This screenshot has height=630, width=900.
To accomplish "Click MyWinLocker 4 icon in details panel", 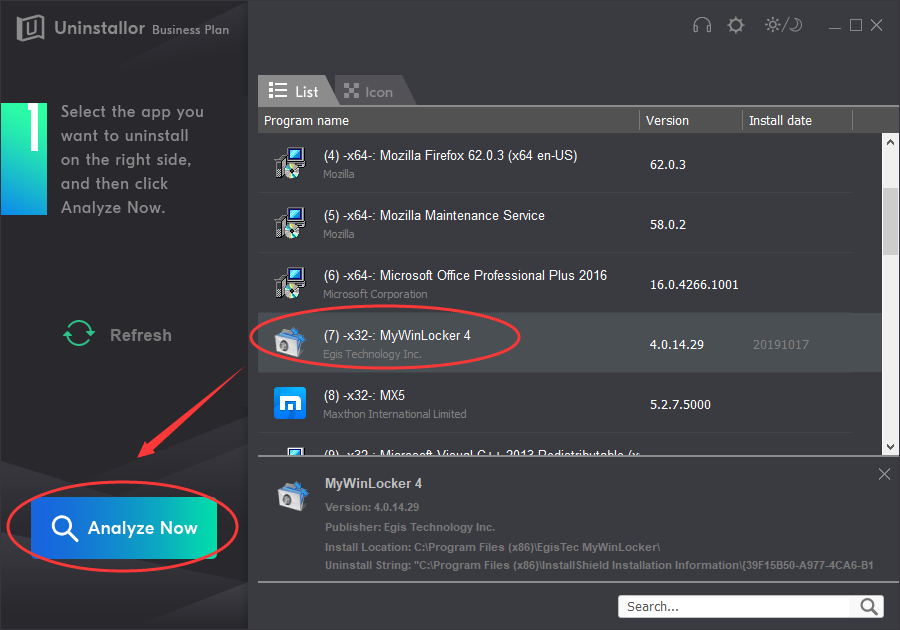I will (292, 496).
